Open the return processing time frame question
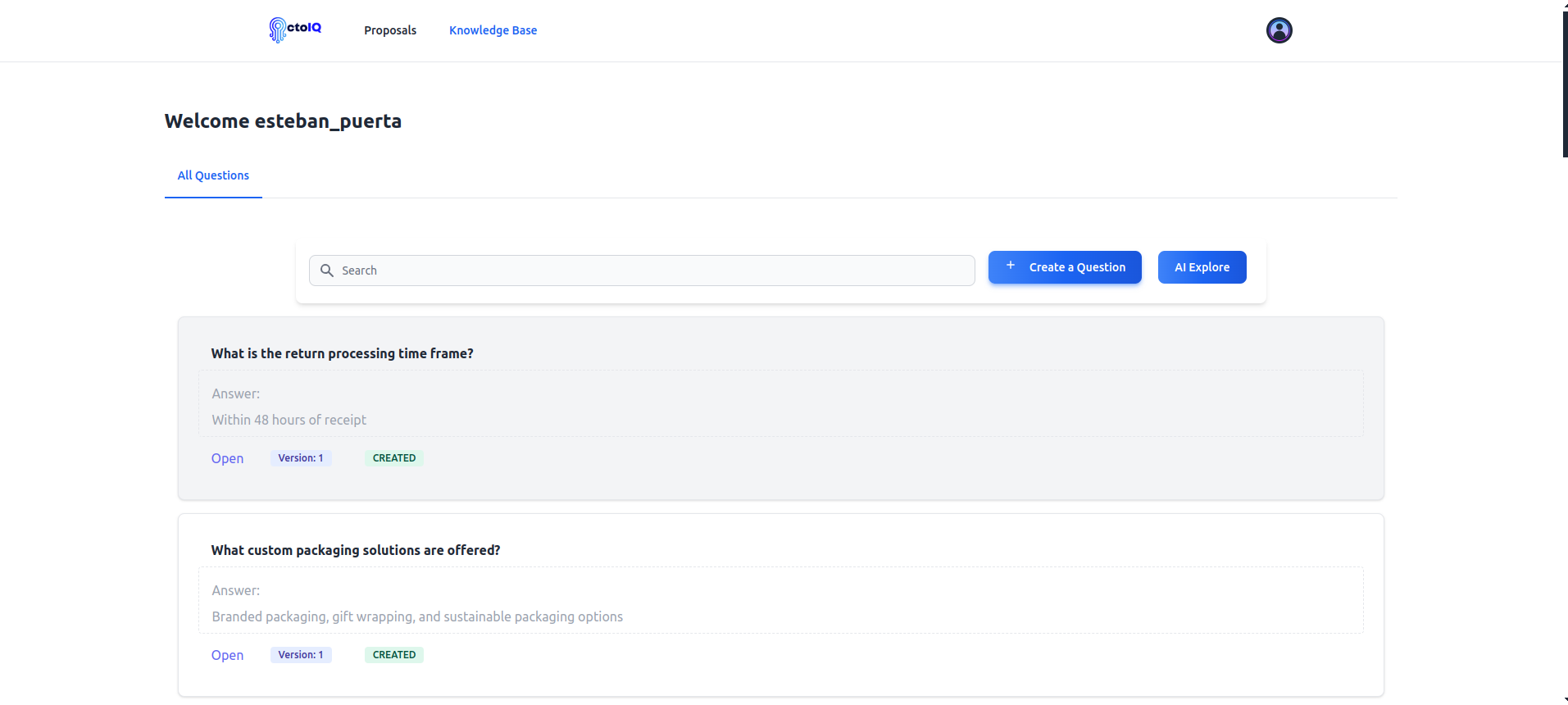Viewport: 1568px width, 705px height. click(x=227, y=458)
